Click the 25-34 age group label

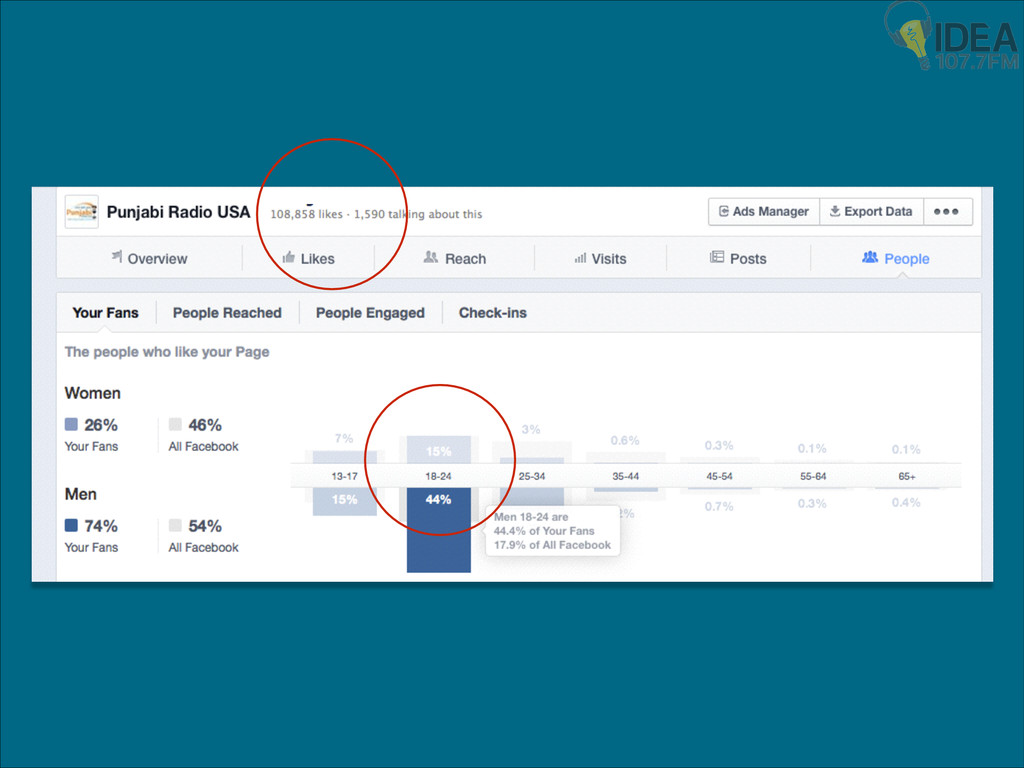point(532,476)
